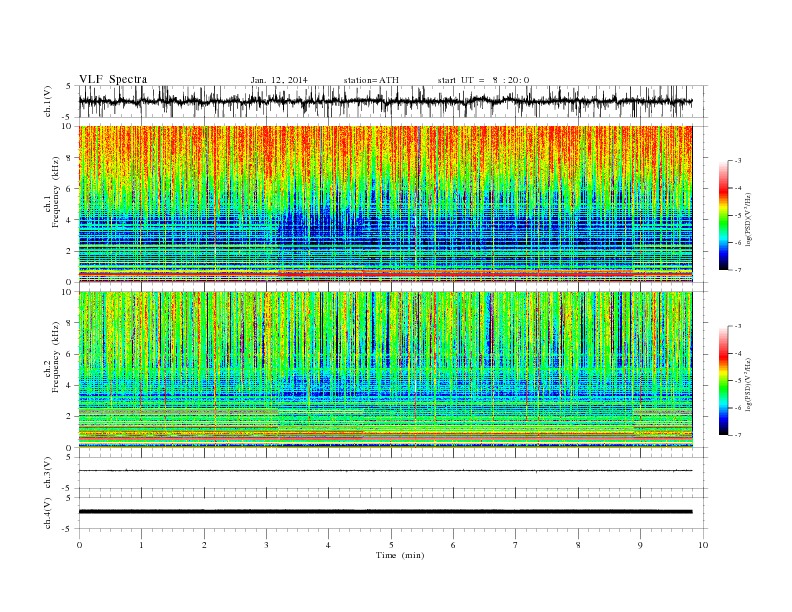Click time axis tick label "8"

[578, 545]
